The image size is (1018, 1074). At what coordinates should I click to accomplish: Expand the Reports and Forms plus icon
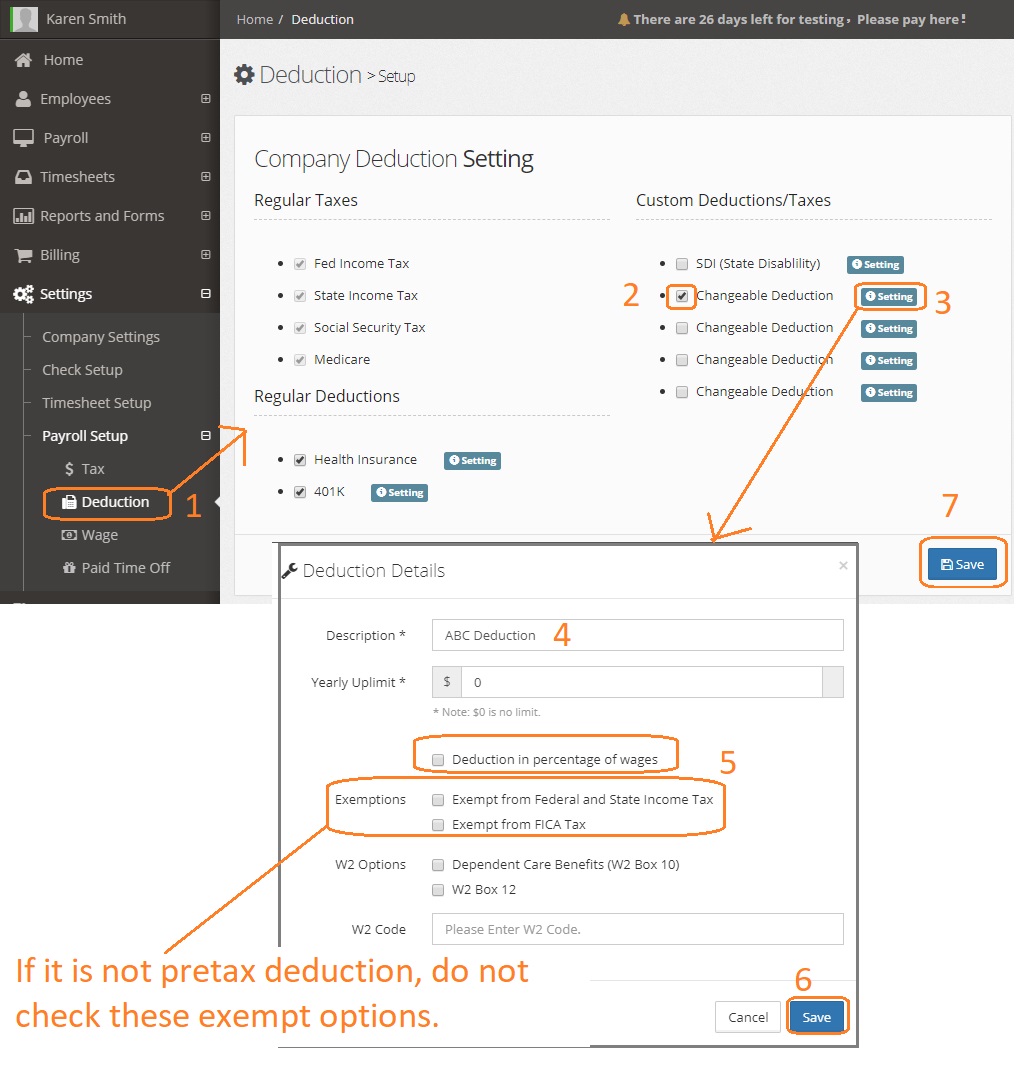point(206,216)
